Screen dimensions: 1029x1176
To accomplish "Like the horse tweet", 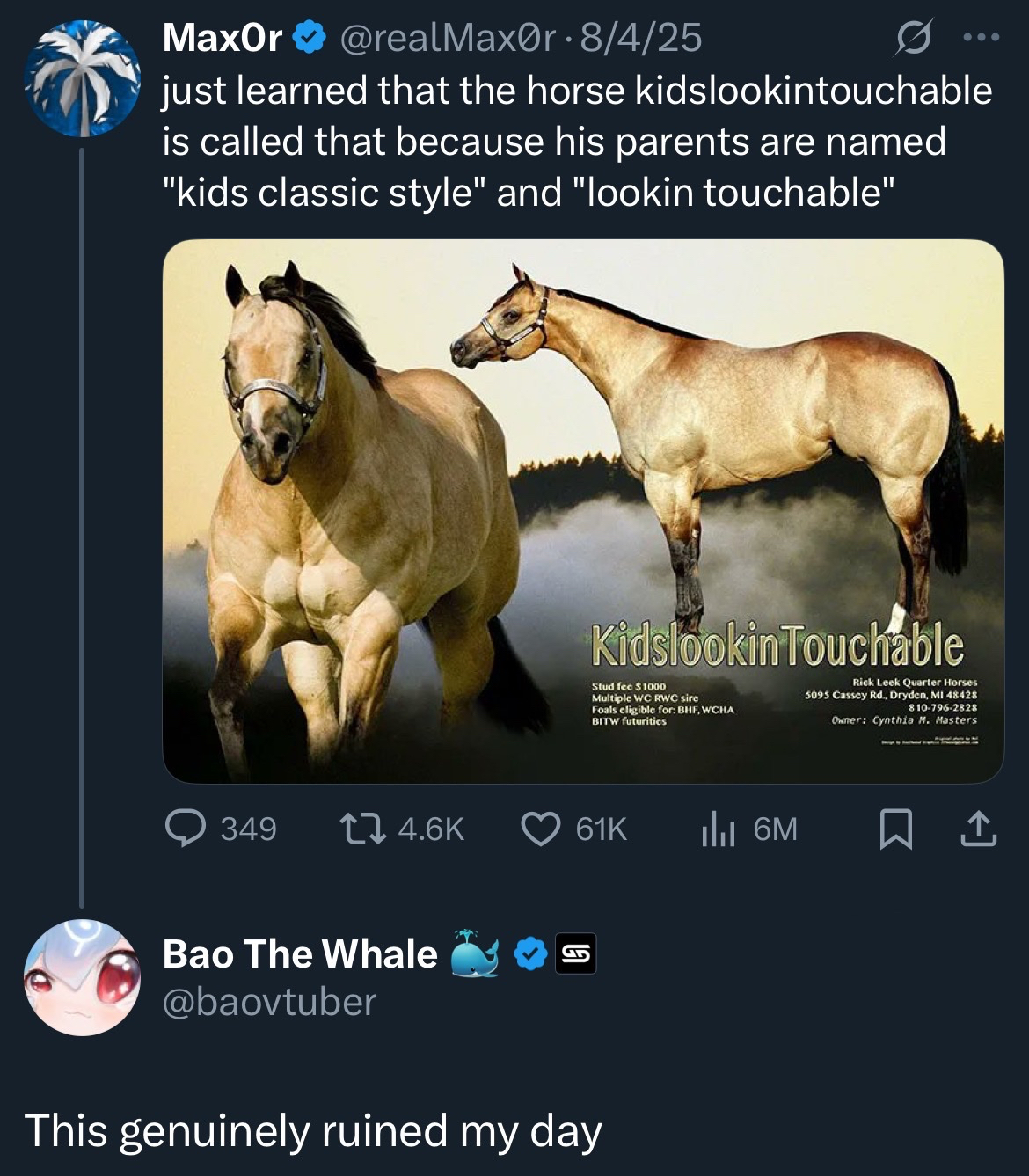I will [x=541, y=829].
